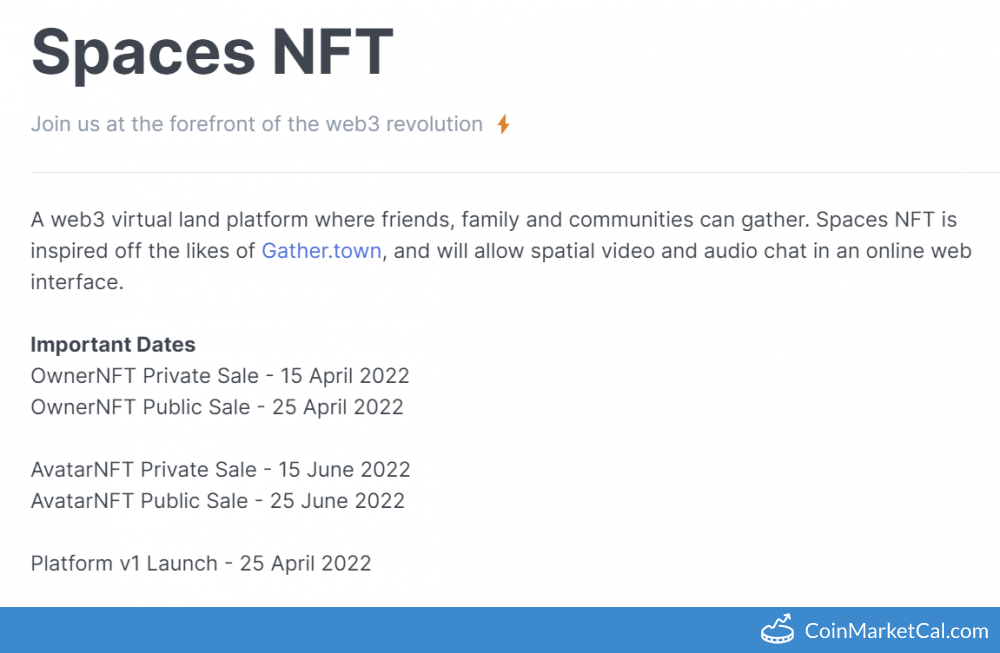Click the date after Platform v1 Launch
The width and height of the screenshot is (1000, 653).
[305, 563]
